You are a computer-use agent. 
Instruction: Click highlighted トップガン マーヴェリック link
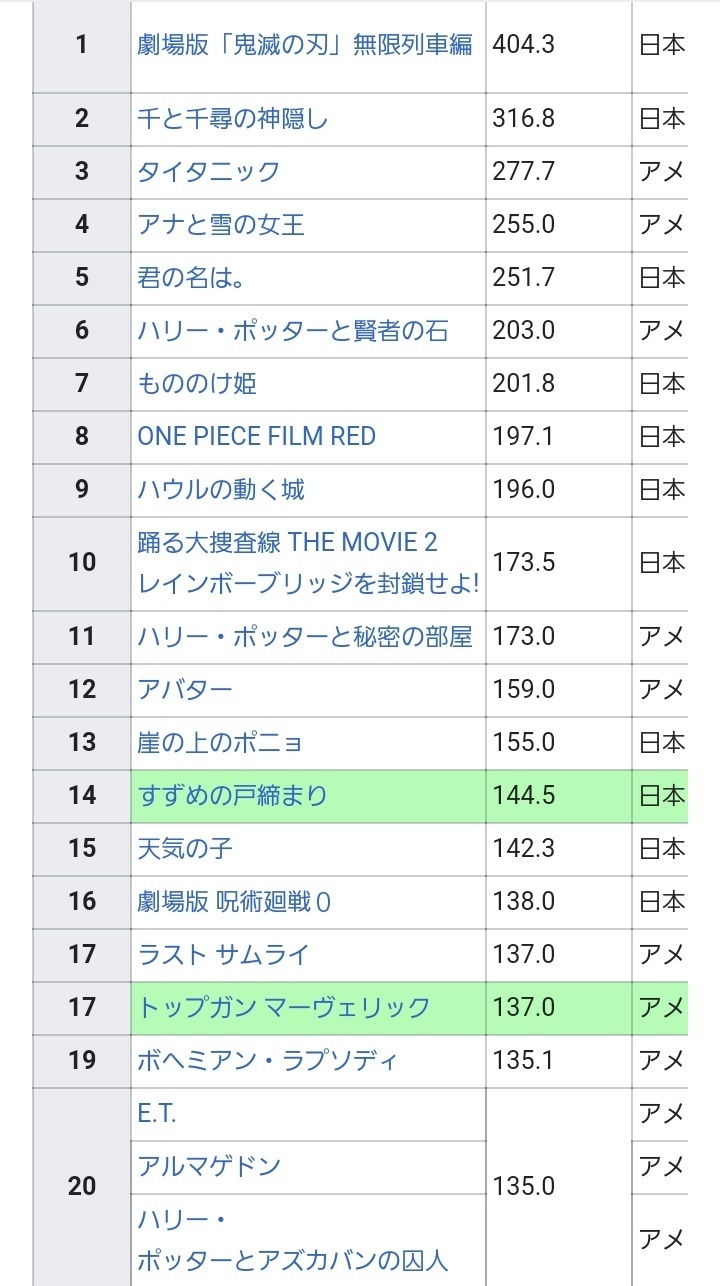pyautogui.click(x=284, y=1008)
